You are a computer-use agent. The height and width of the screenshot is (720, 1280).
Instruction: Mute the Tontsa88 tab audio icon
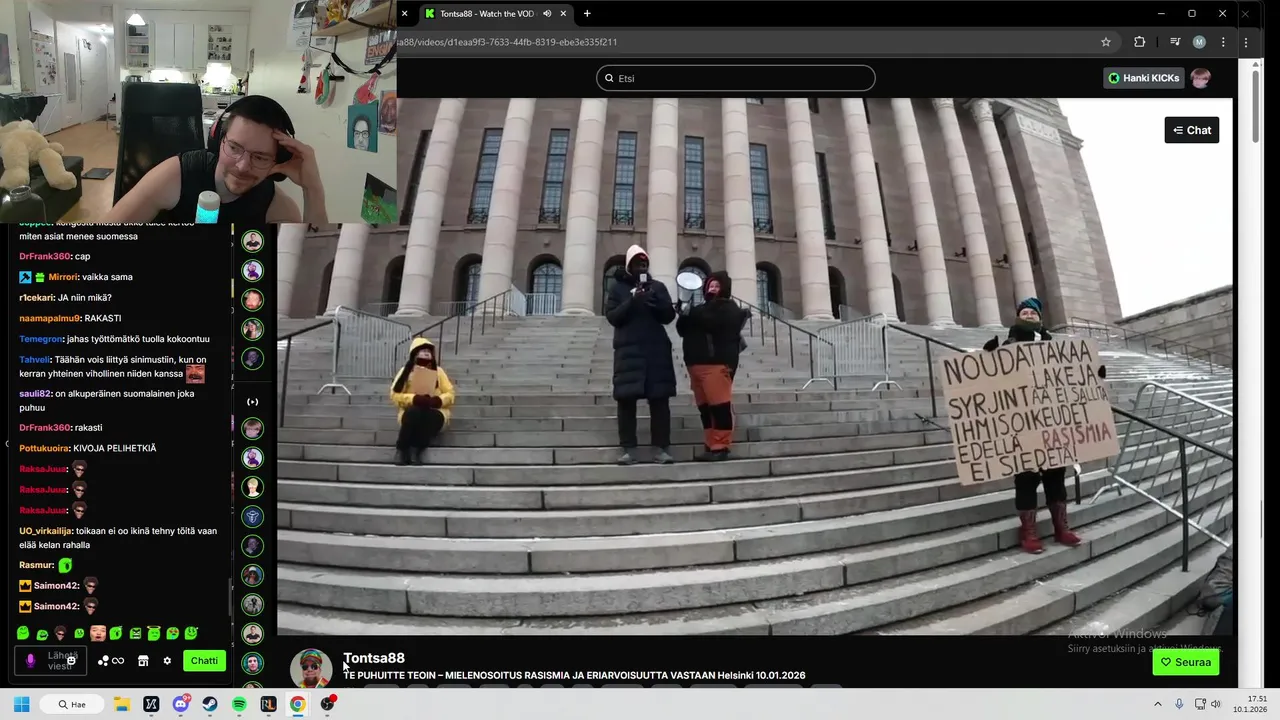(x=547, y=14)
